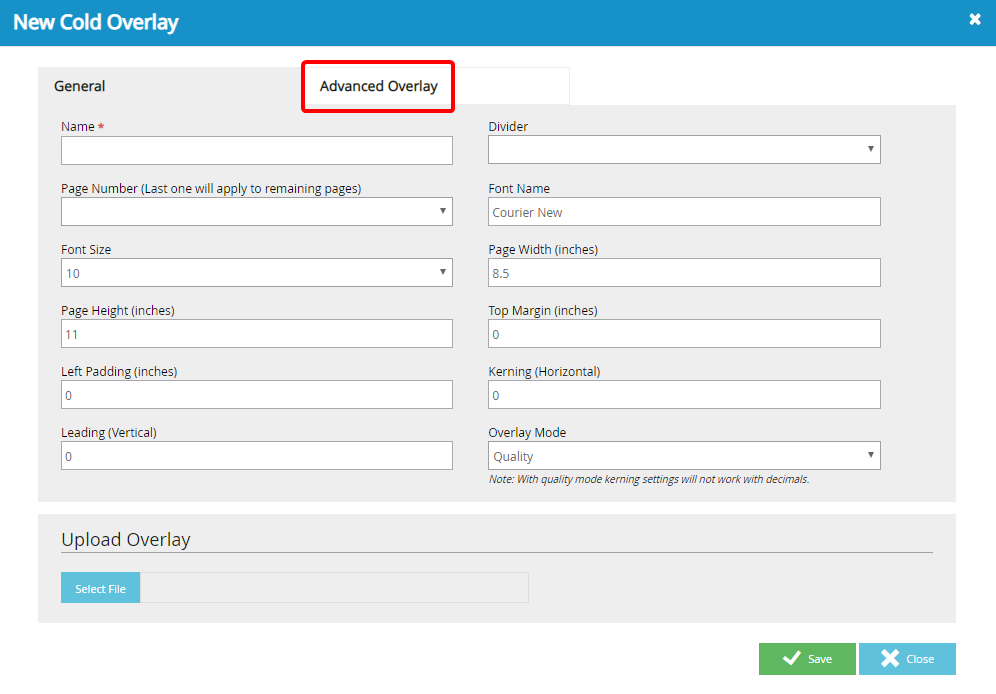Image resolution: width=996 pixels, height=694 pixels.
Task: Click the checkmark Save button
Action: pos(807,659)
